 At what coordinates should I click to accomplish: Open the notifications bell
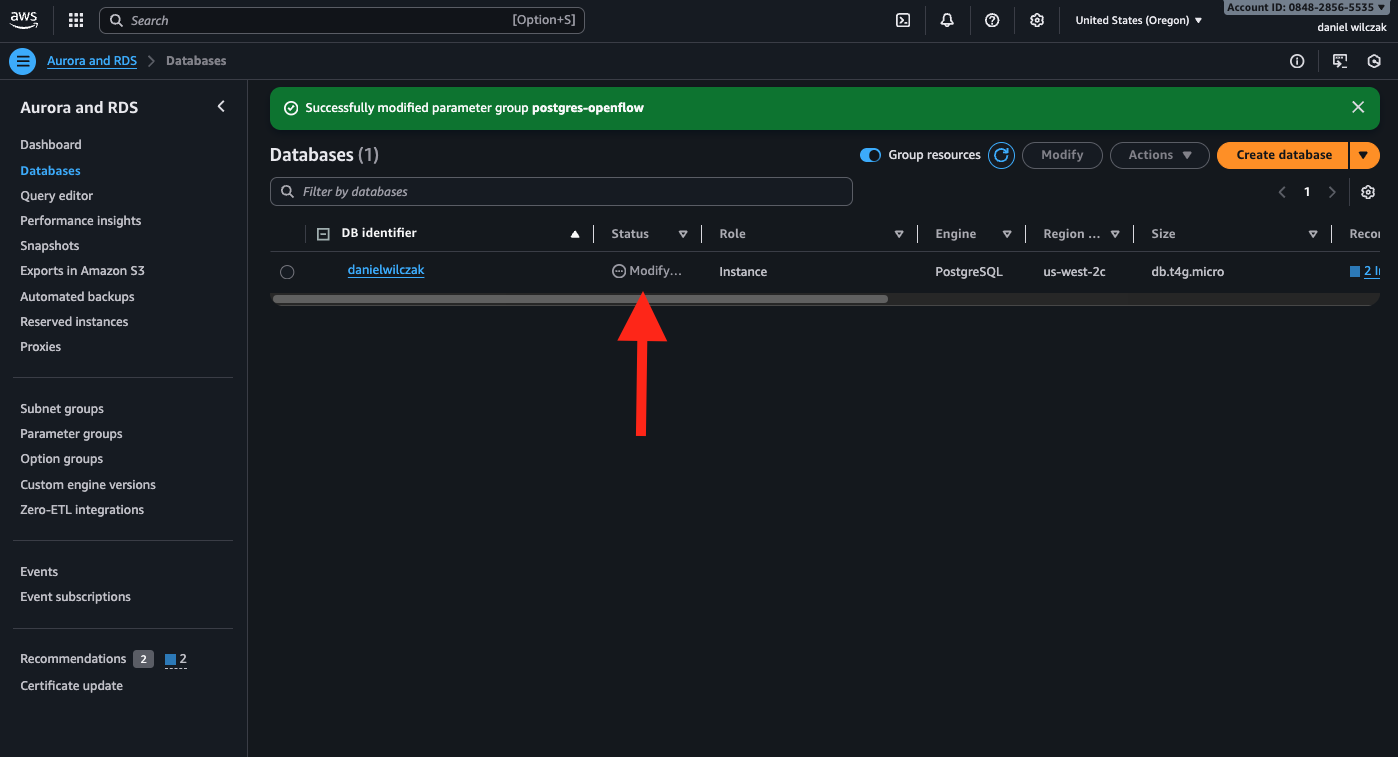tap(947, 20)
